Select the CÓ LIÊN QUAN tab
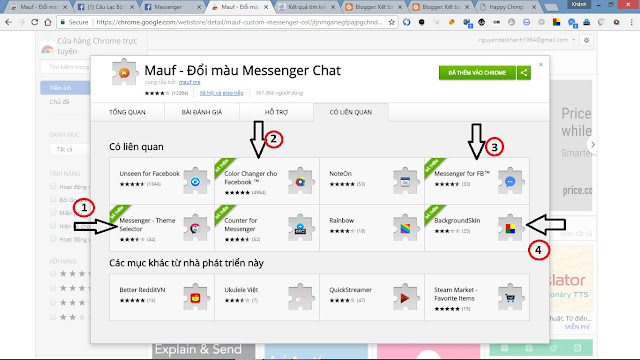Screen dimensions: 640x360 [x=351, y=112]
